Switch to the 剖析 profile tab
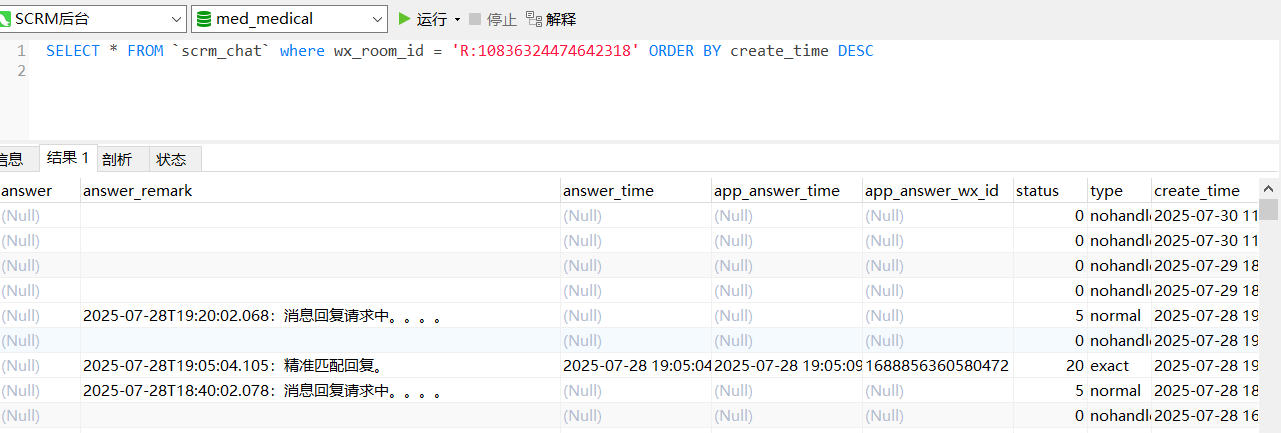The image size is (1281, 433). (117, 159)
